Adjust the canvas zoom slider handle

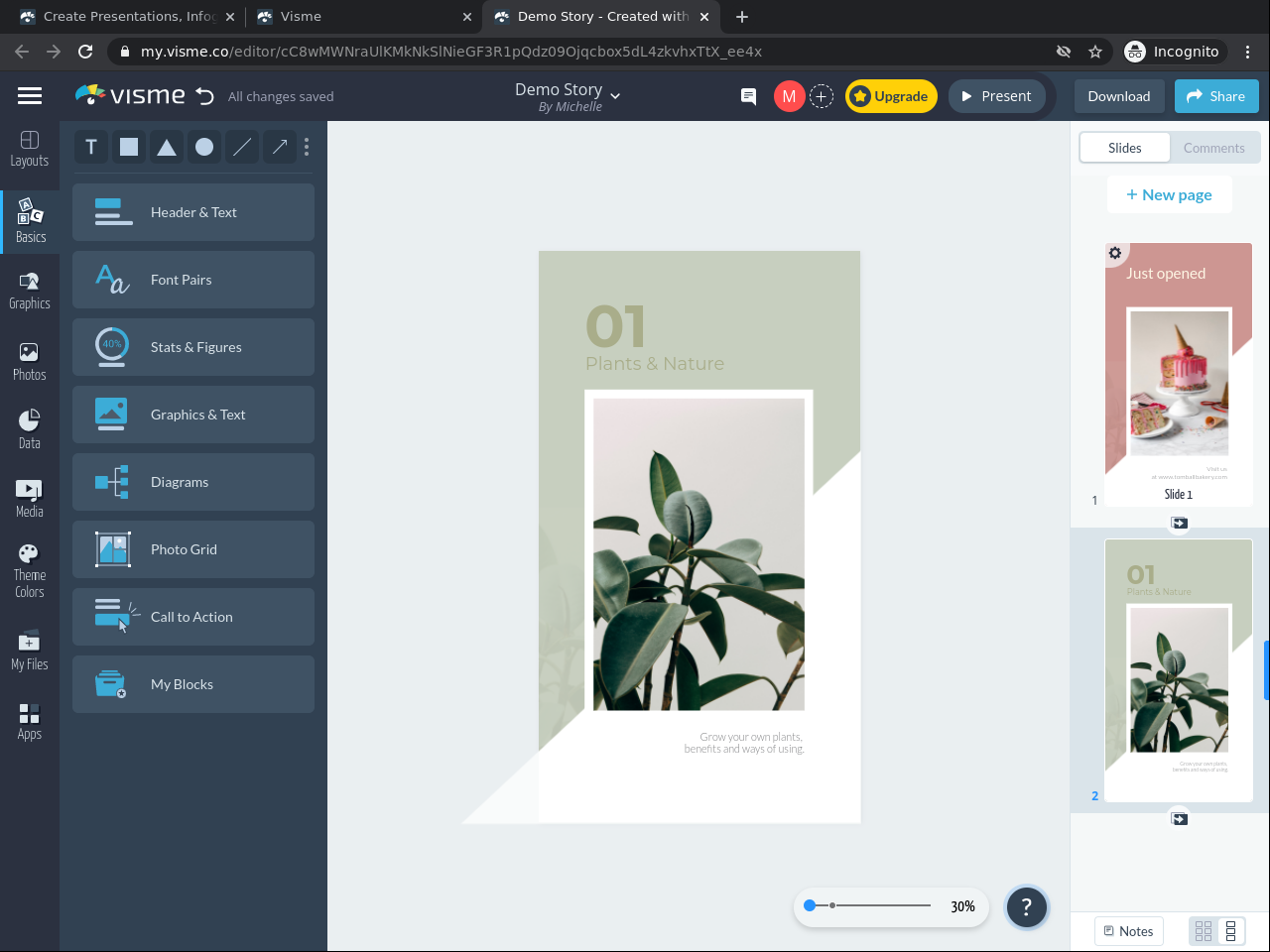(810, 905)
